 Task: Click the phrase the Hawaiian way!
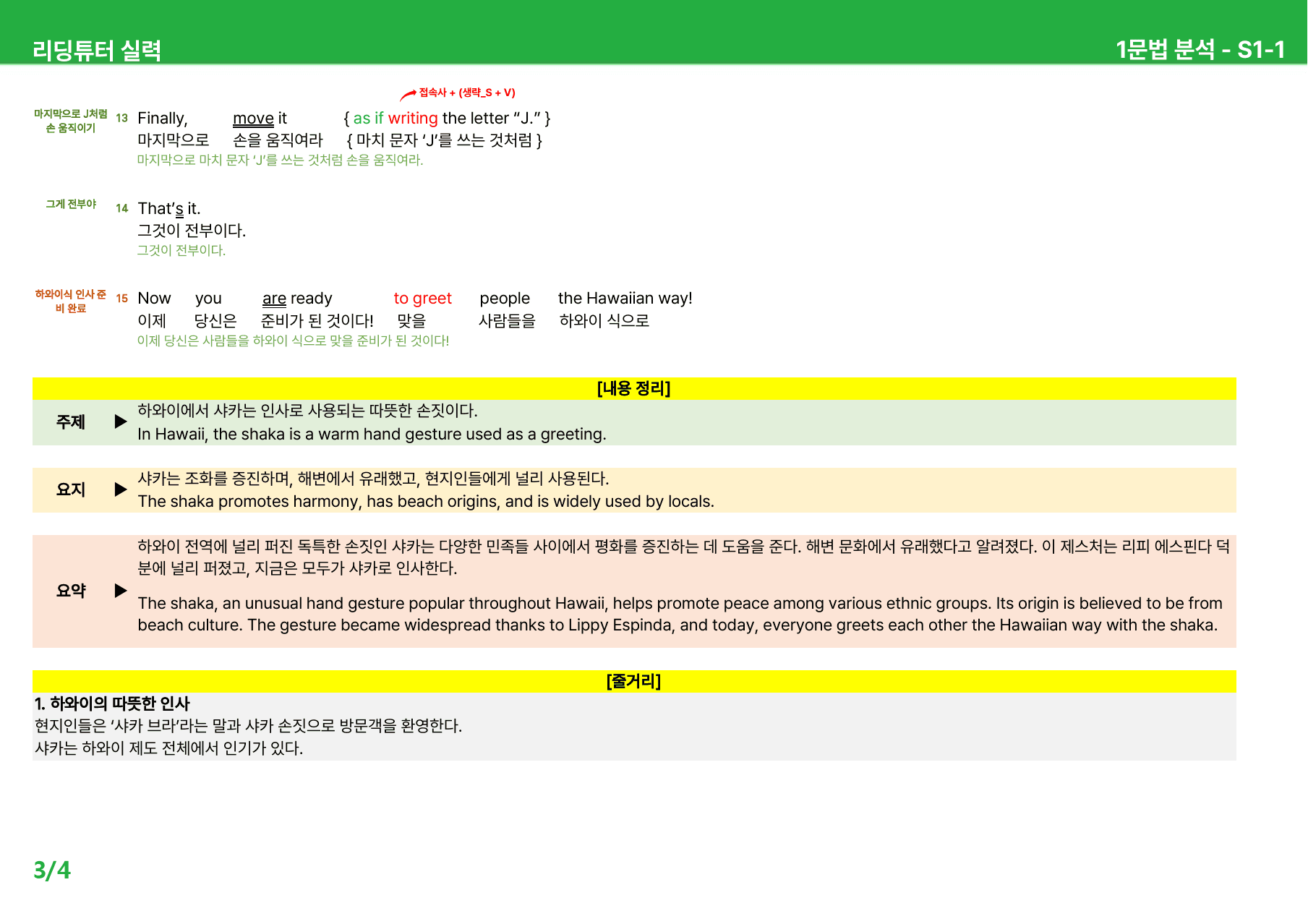point(625,298)
